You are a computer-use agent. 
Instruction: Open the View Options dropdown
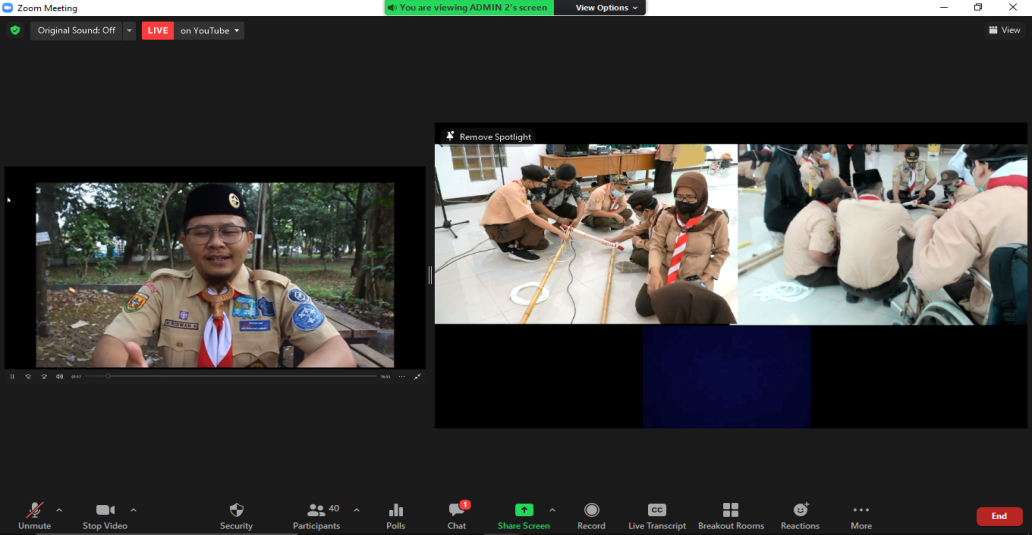[x=606, y=8]
